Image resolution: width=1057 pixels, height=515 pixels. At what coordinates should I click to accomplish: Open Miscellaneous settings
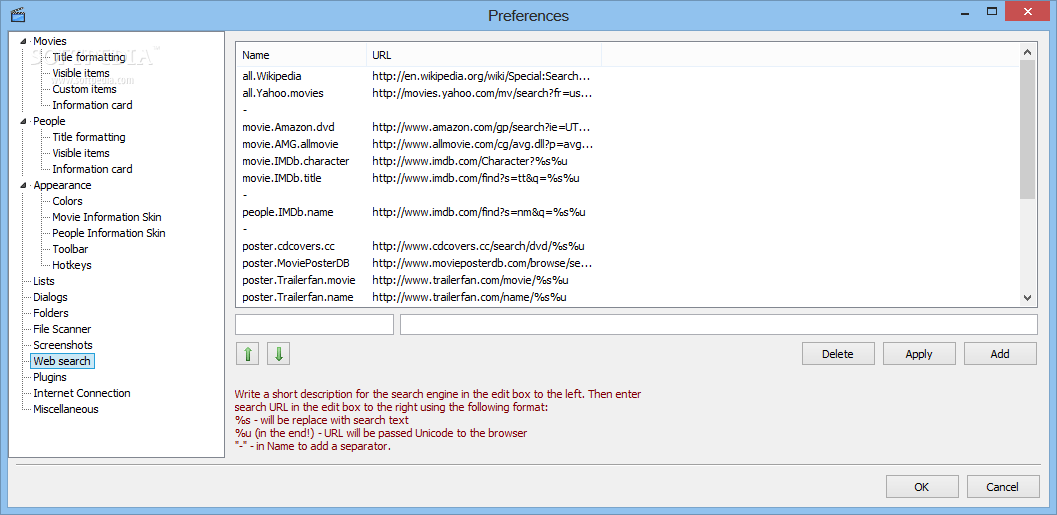[x=65, y=409]
